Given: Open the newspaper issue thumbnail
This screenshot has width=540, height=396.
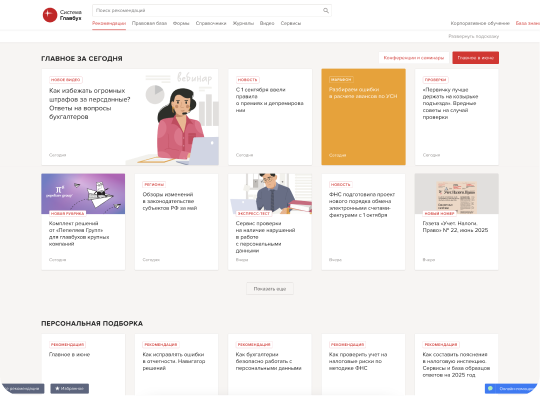Looking at the screenshot, I should point(456,194).
